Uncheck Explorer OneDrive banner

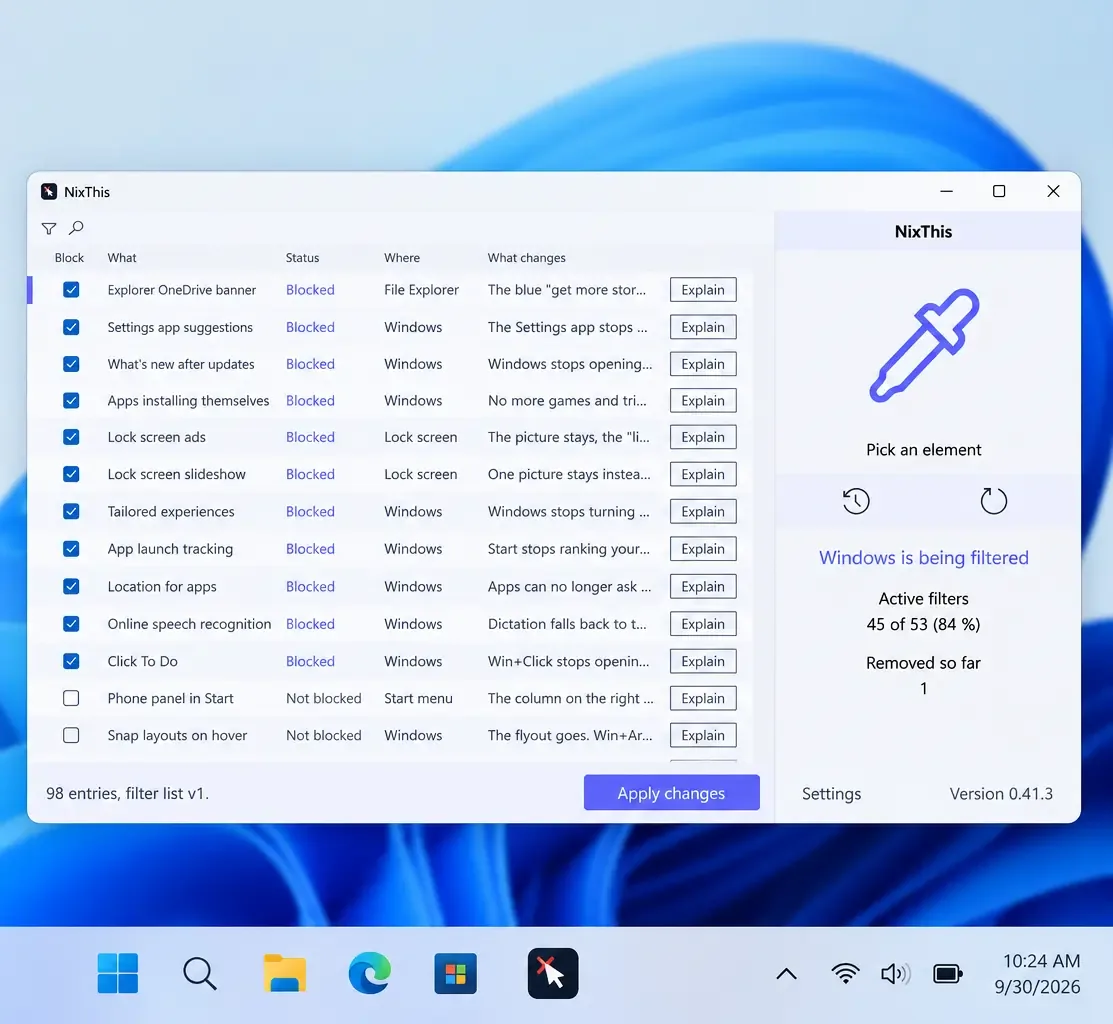pyautogui.click(x=71, y=290)
